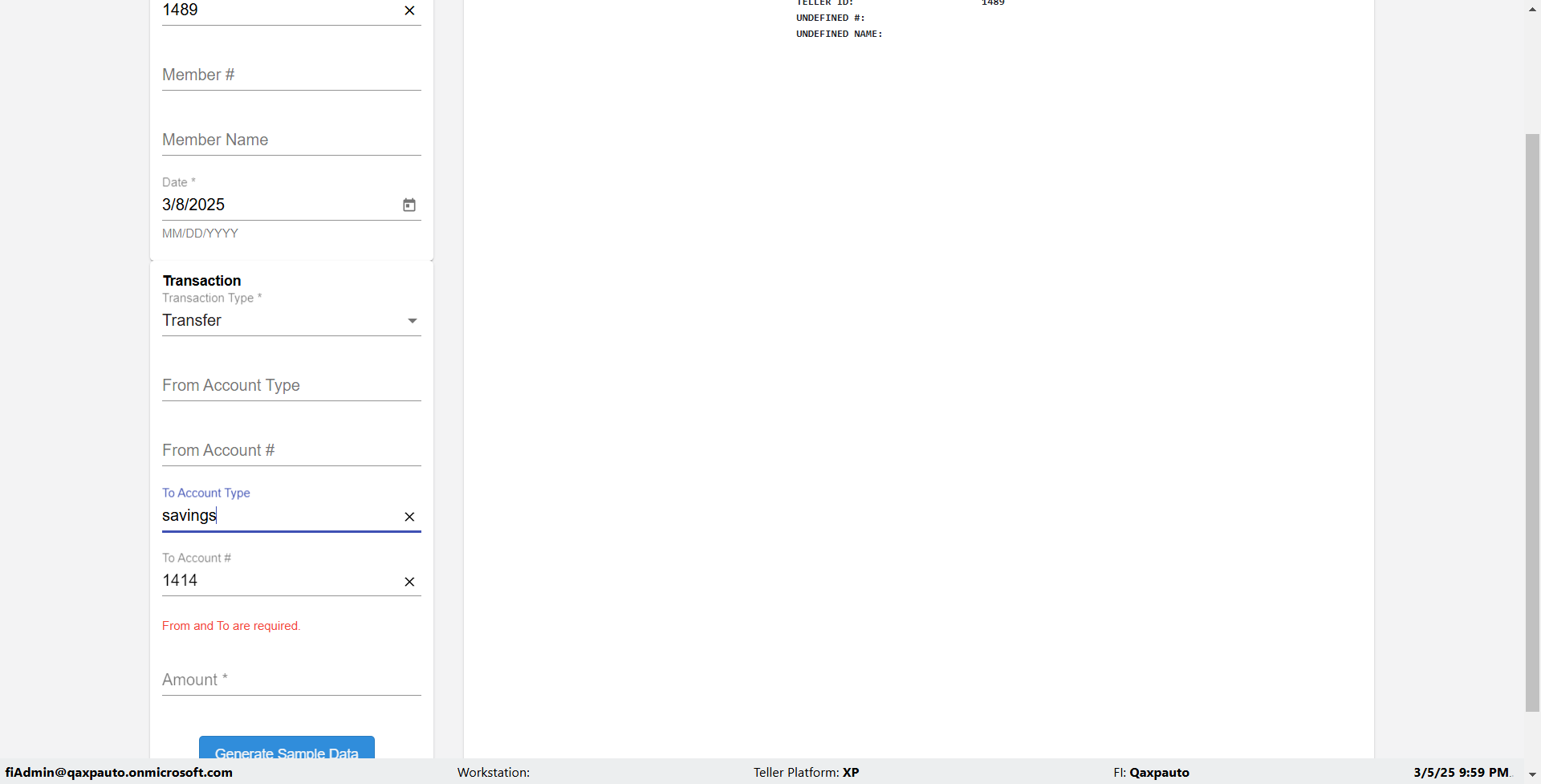This screenshot has width=1541, height=784.
Task: Click Generate Sample Data button
Action: (287, 748)
